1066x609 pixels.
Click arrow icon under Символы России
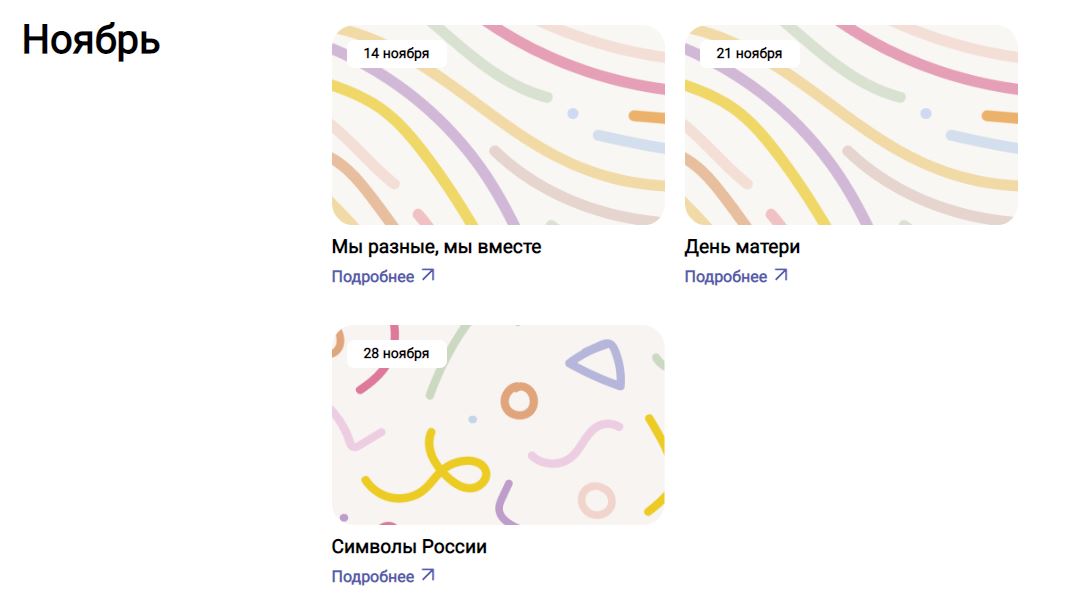428,575
